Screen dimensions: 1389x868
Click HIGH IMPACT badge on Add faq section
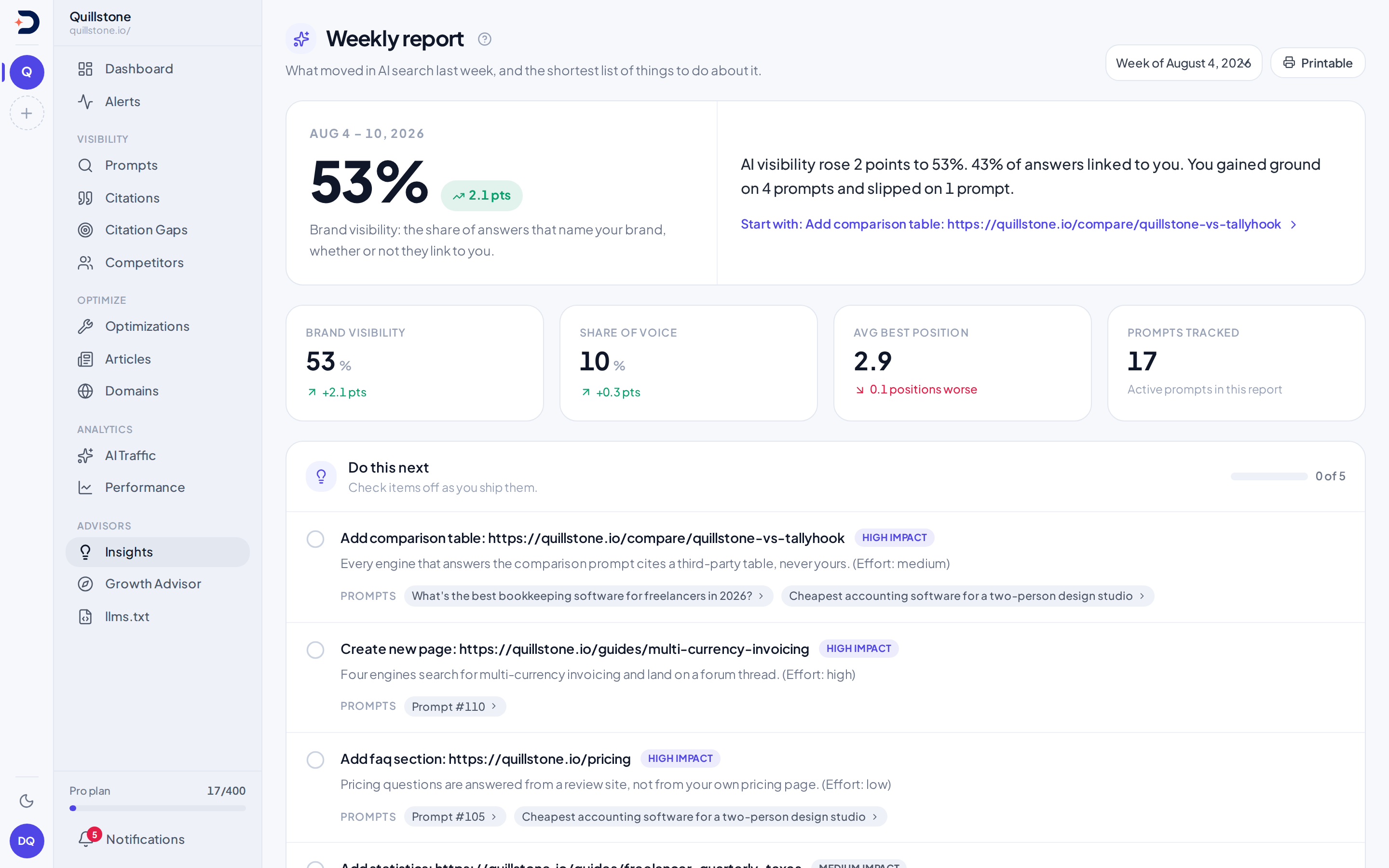680,759
